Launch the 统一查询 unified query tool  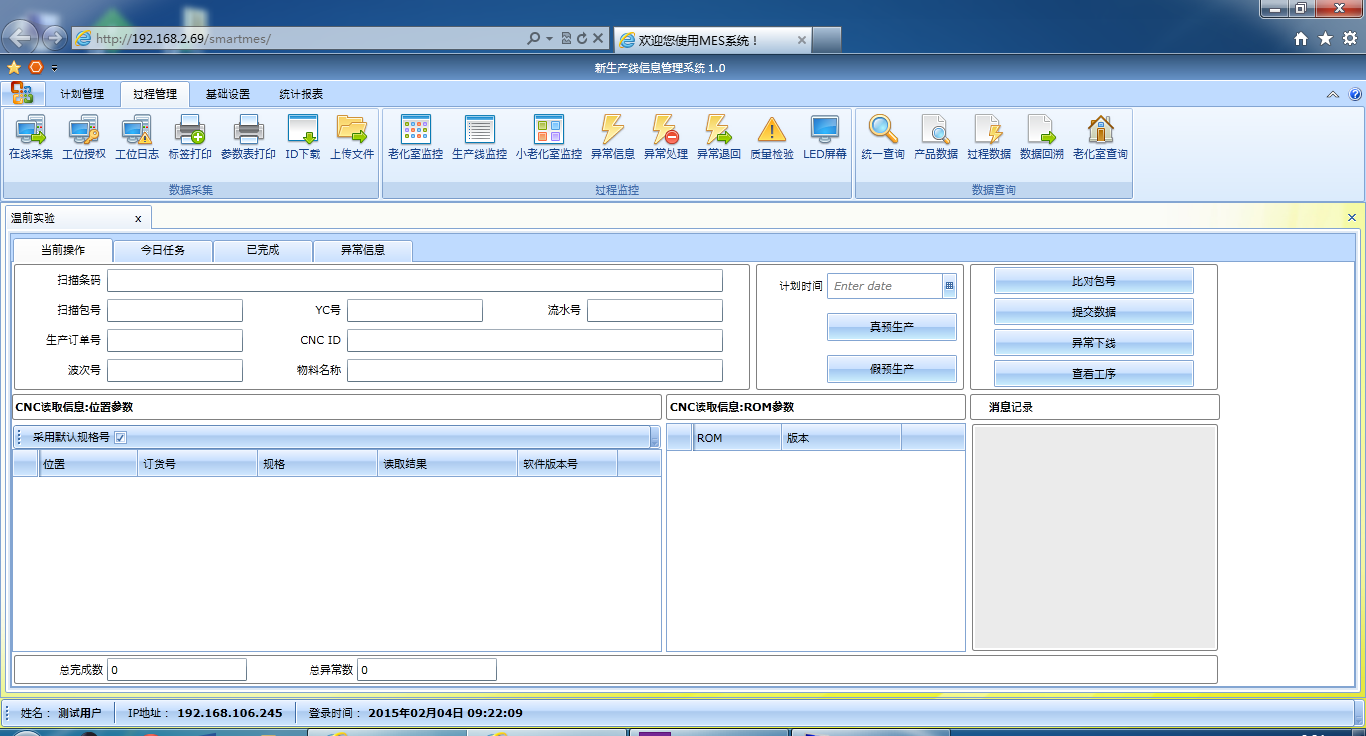882,137
